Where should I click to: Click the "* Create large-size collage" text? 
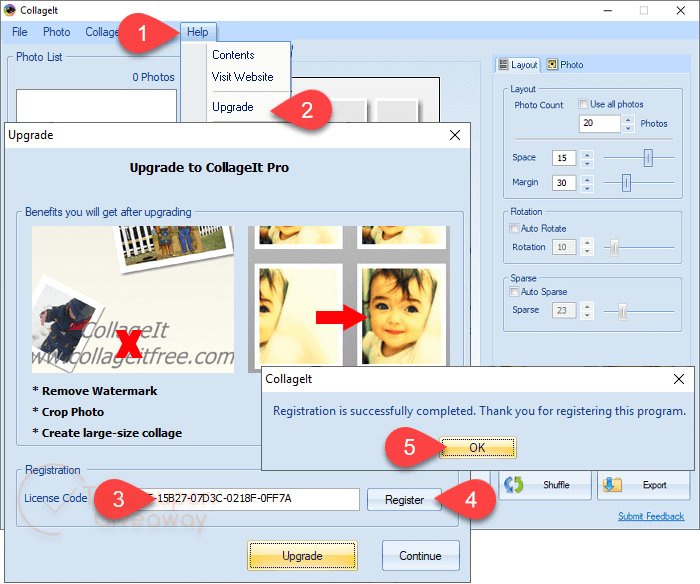coord(107,433)
